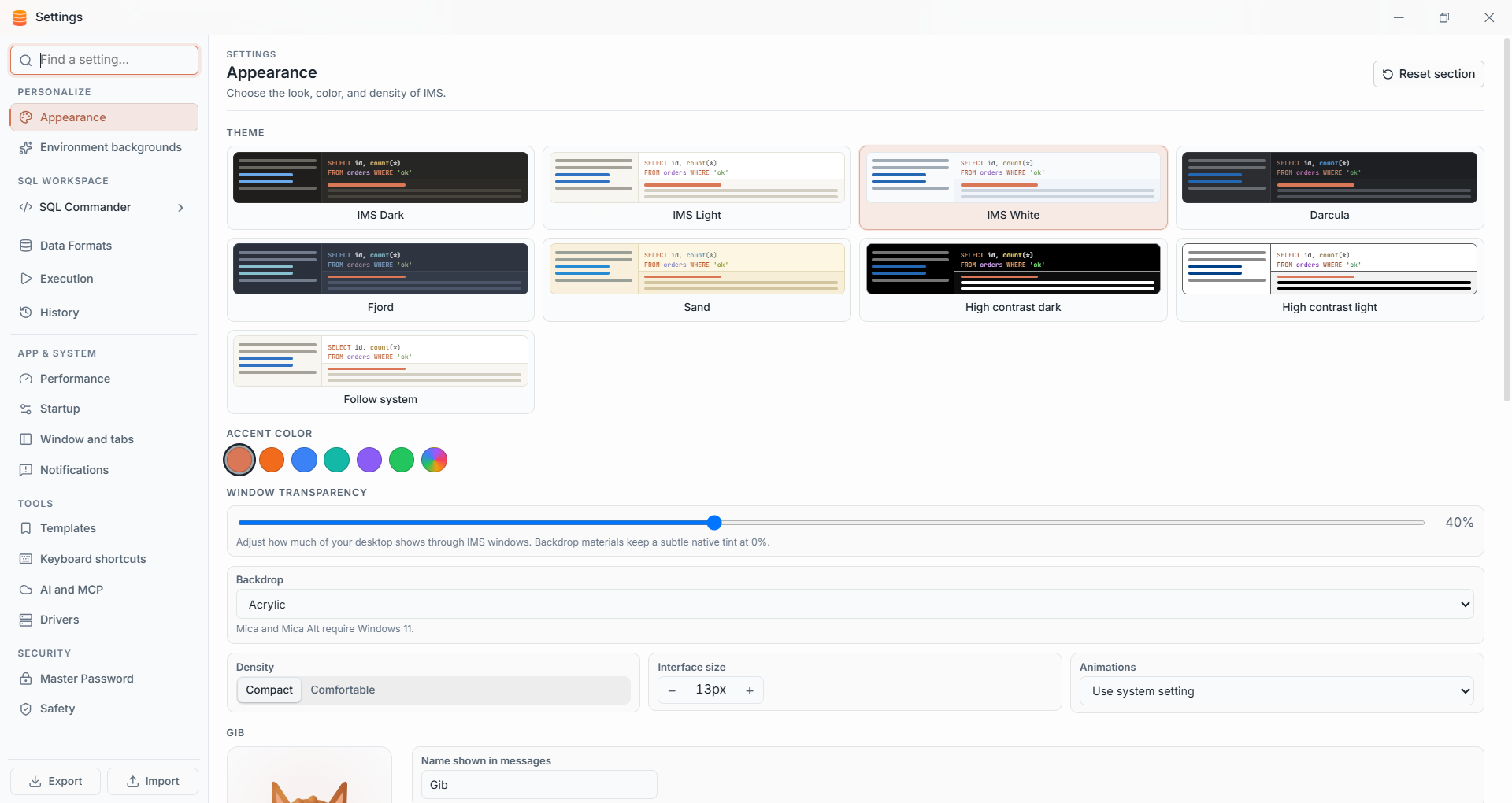This screenshot has width=1512, height=803.
Task: Decrease interface size with minus button
Action: pyautogui.click(x=672, y=690)
